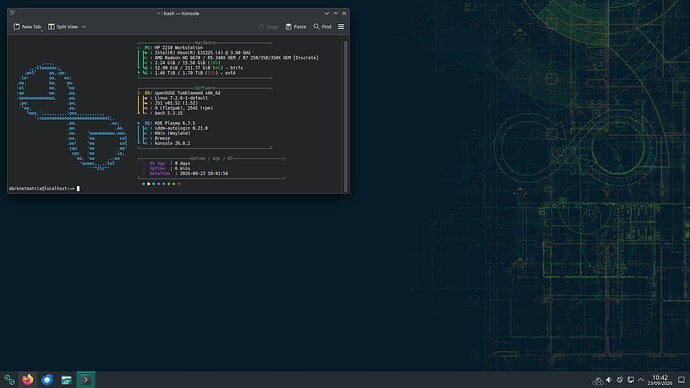Image resolution: width=690 pixels, height=388 pixels.
Task: Open the file manager from the taskbar
Action: [x=66, y=380]
